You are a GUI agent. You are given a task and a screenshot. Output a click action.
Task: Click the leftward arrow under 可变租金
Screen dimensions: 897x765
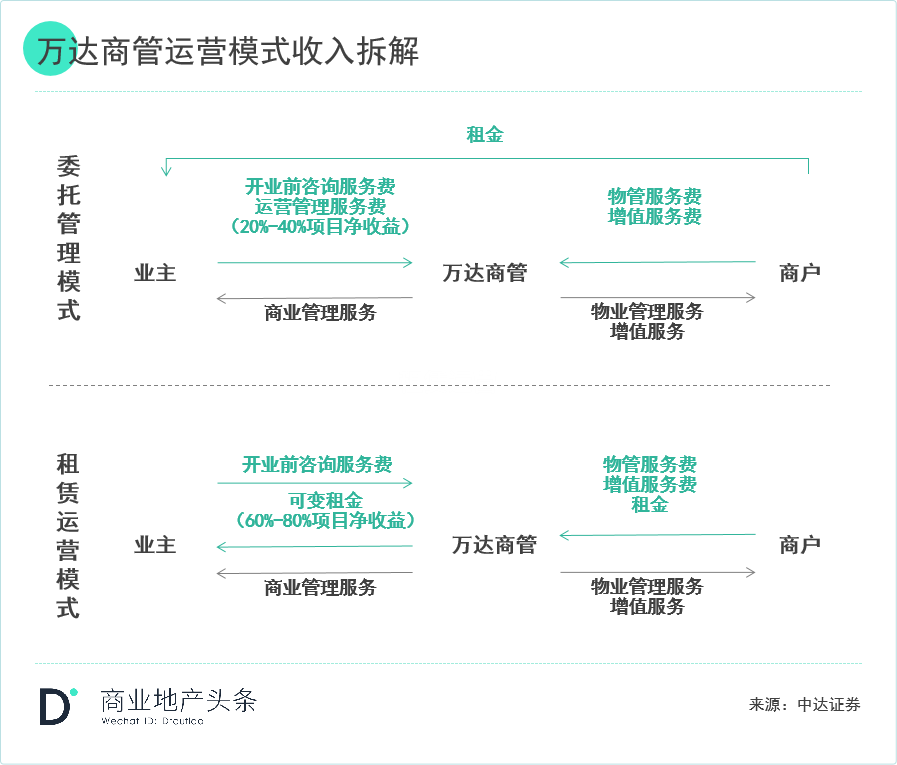click(x=313, y=545)
